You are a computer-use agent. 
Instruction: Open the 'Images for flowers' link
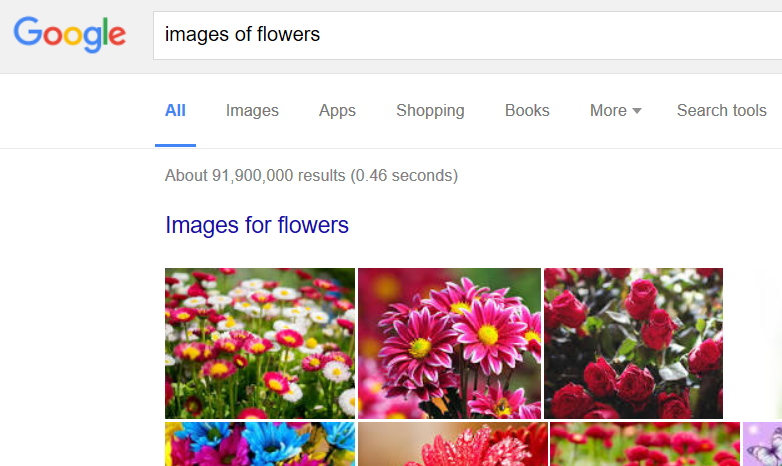[x=257, y=225]
